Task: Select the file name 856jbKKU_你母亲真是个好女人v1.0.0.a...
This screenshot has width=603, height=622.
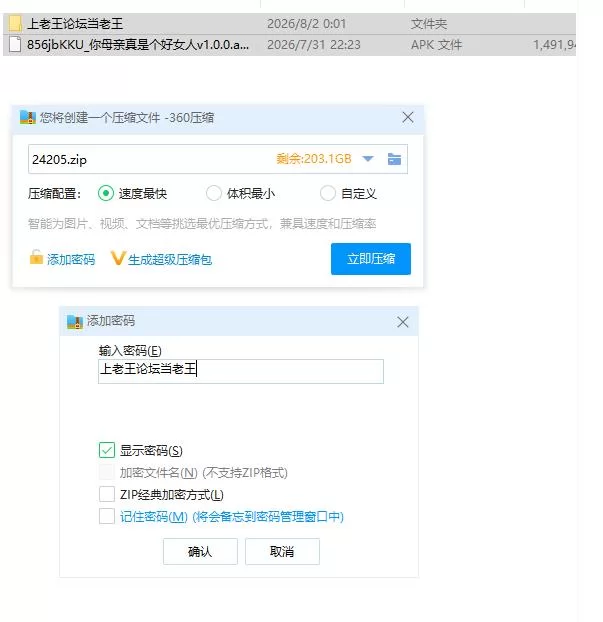Action: pos(138,45)
